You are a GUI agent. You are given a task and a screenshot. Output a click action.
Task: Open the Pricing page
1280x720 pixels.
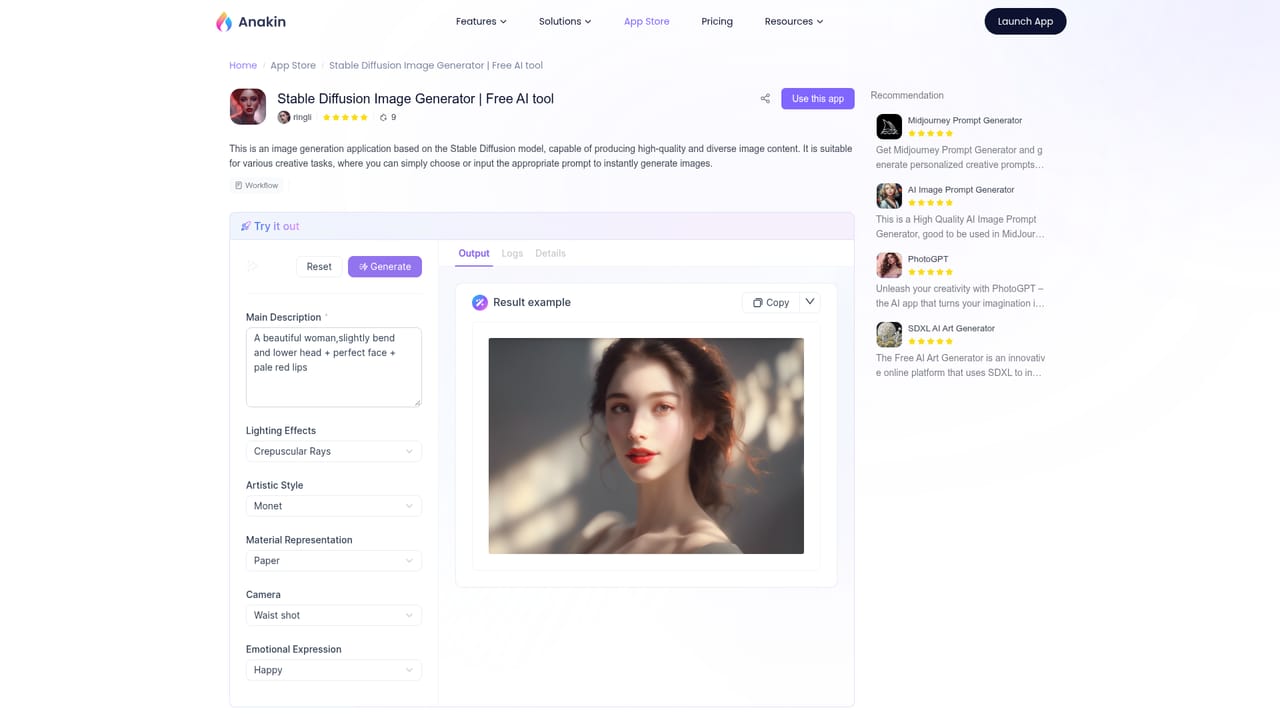click(717, 21)
